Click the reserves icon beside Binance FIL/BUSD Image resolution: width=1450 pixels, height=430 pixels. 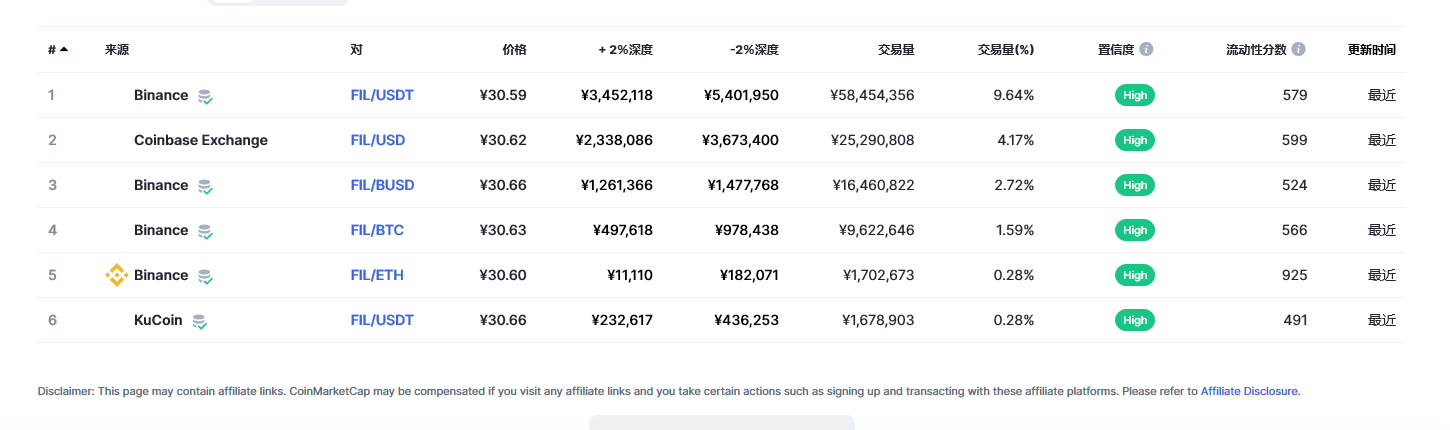204,186
